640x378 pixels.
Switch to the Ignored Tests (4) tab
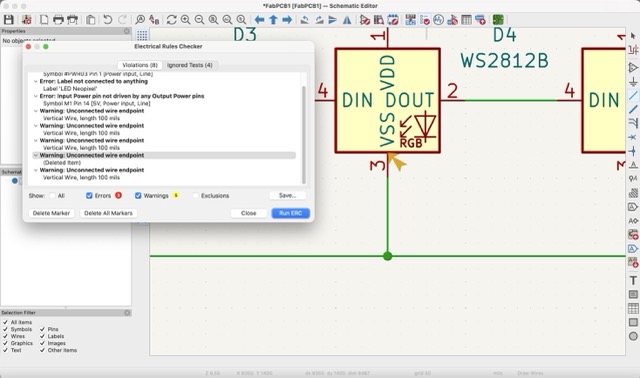[x=190, y=65]
